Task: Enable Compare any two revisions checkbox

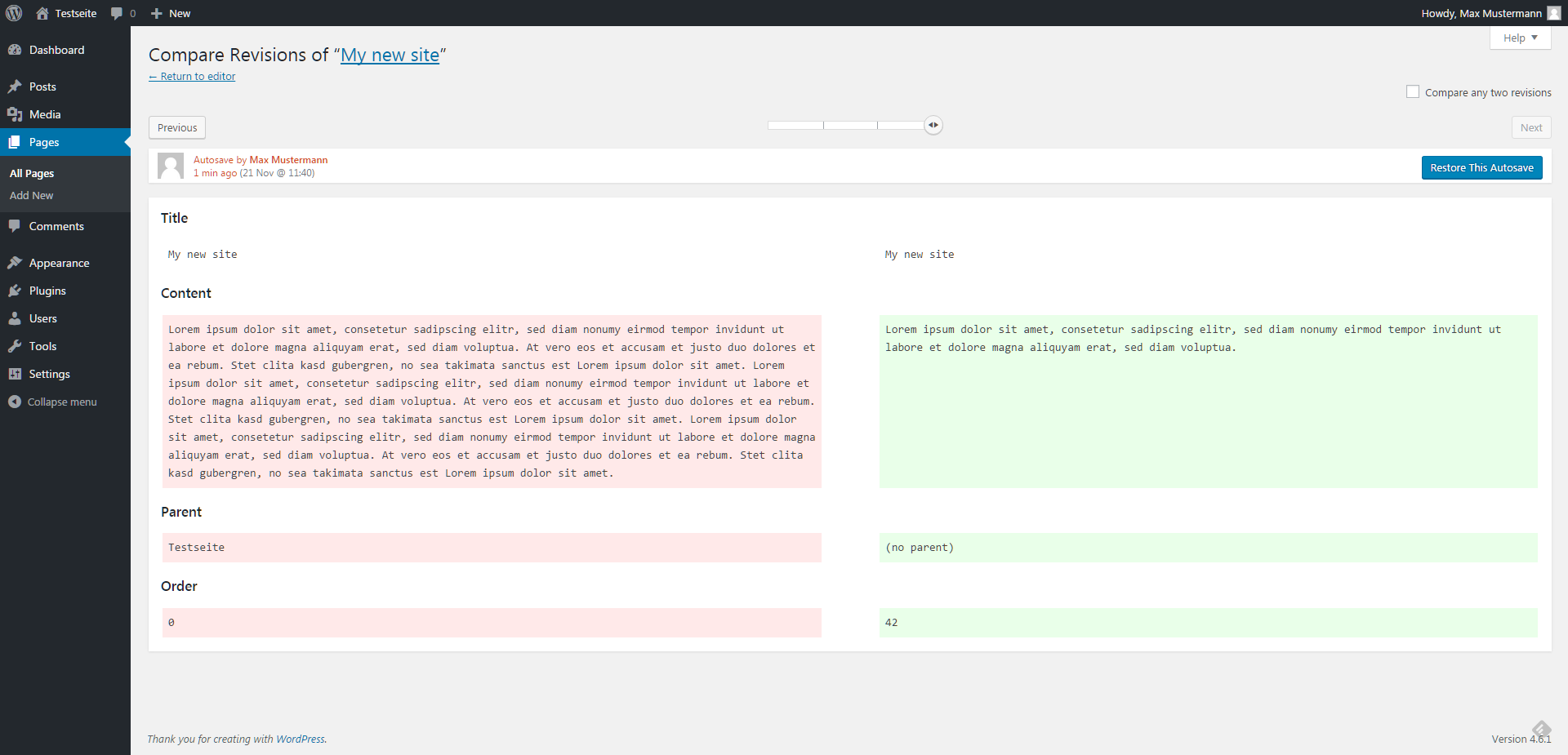Action: 1413,91
